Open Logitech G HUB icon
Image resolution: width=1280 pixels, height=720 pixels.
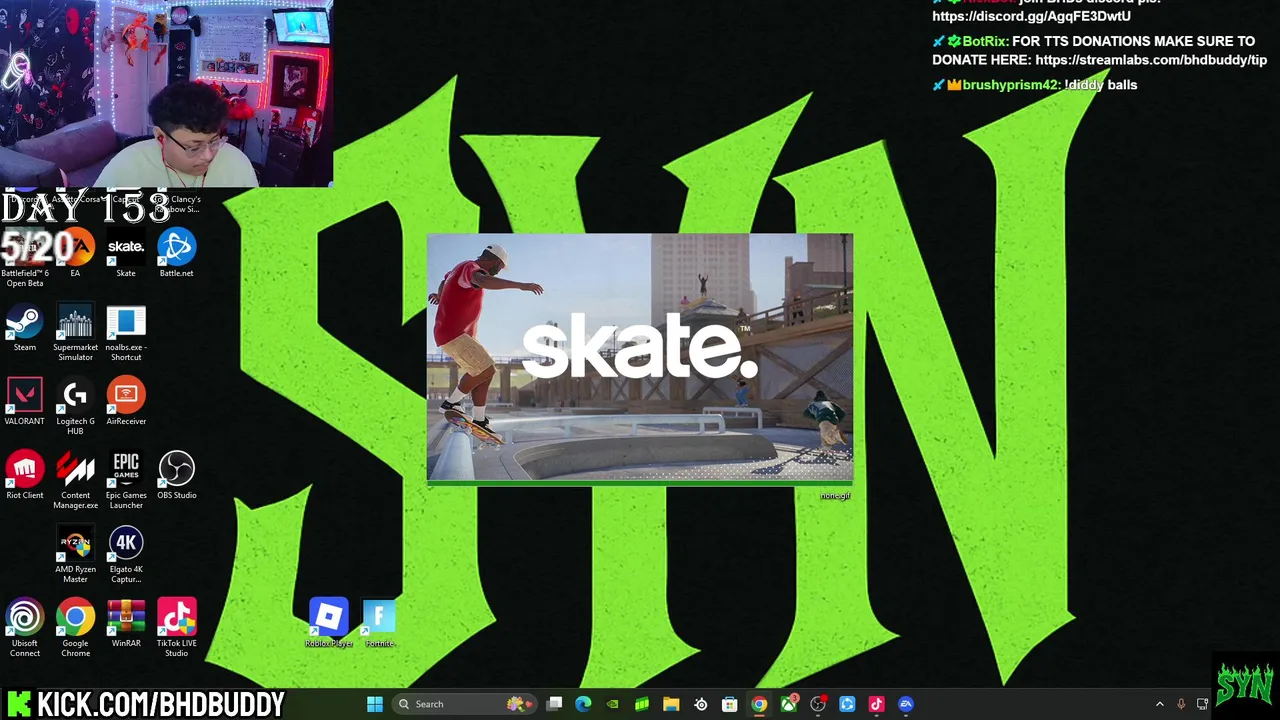75,407
